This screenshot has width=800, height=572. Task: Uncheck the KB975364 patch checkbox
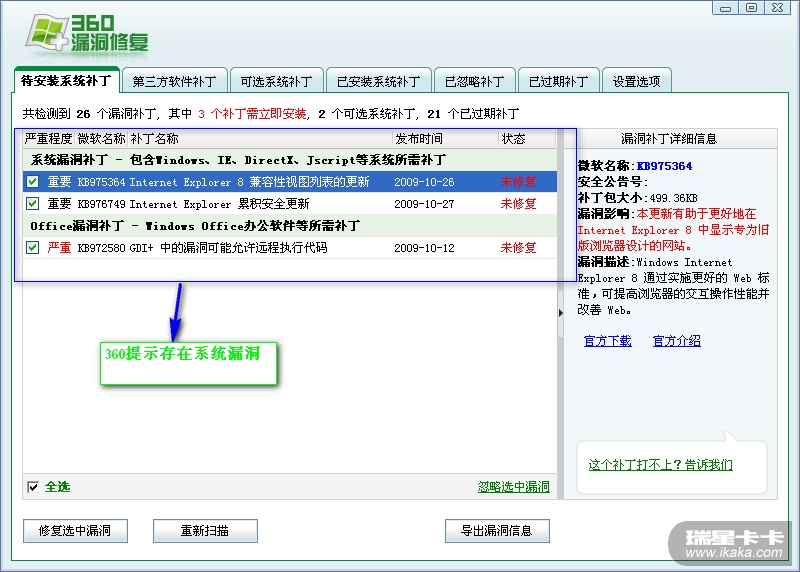tap(33, 182)
